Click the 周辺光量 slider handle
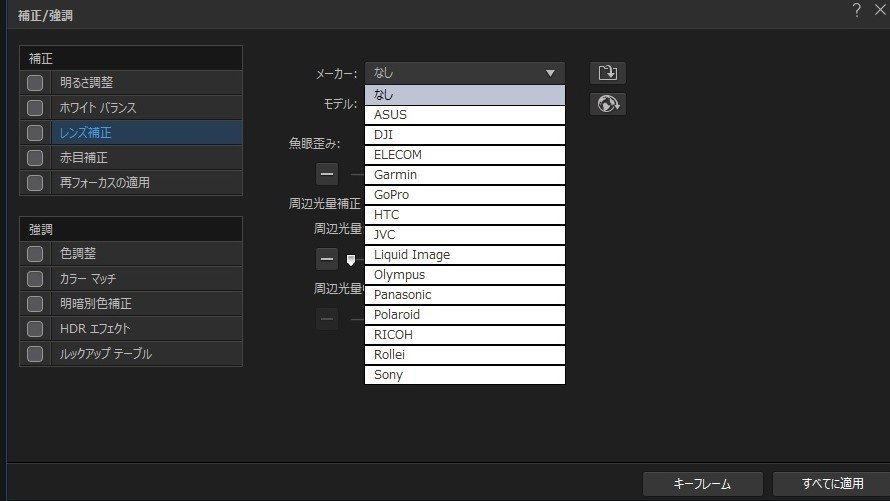The image size is (890, 501). click(351, 260)
